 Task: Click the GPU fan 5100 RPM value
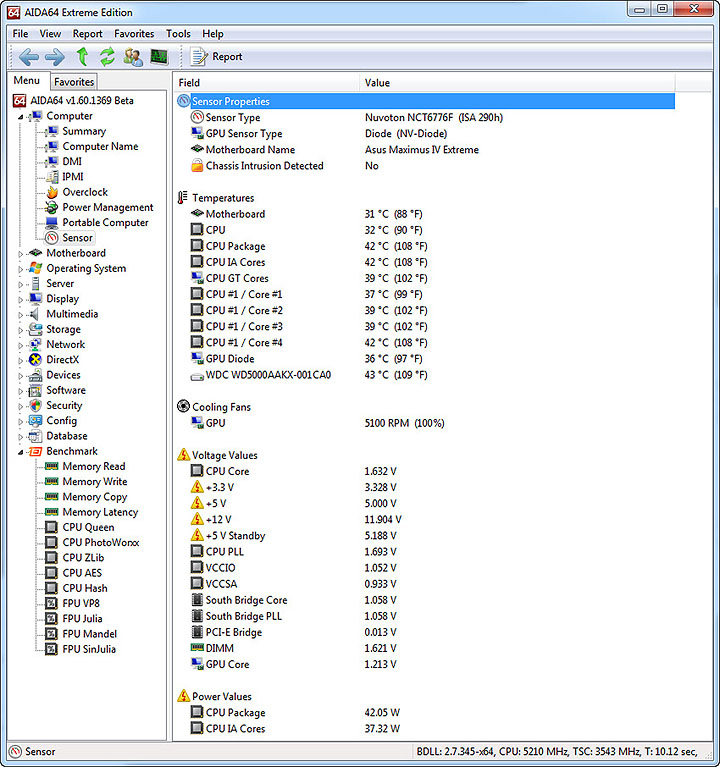tap(404, 423)
